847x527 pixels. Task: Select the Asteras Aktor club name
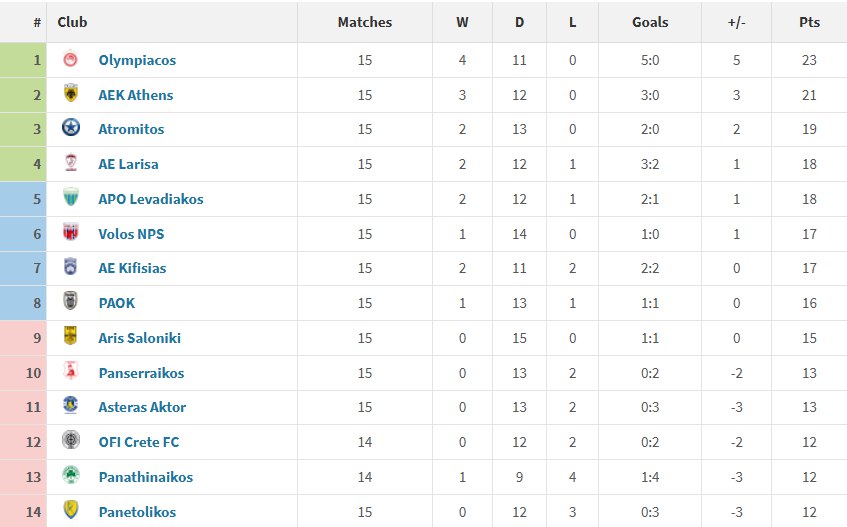pyautogui.click(x=142, y=407)
